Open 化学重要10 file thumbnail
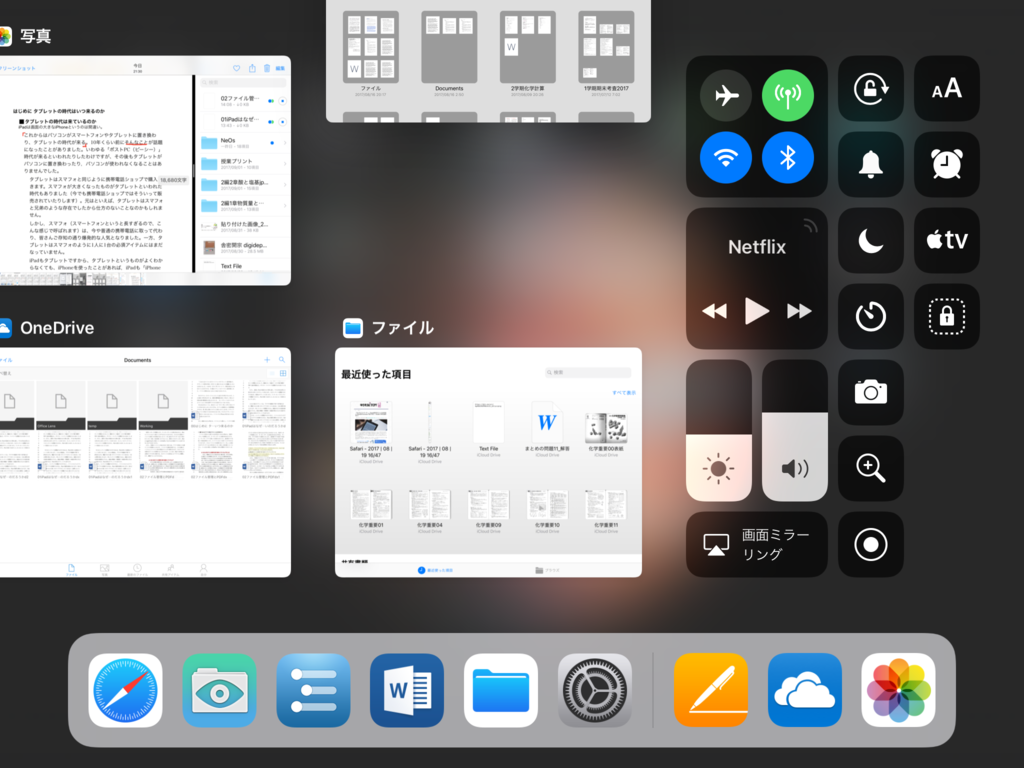 [x=547, y=509]
